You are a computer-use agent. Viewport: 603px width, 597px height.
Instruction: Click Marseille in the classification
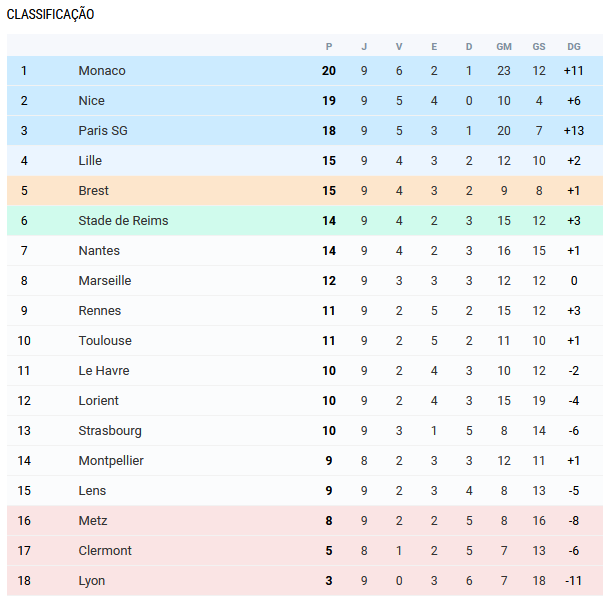[105, 281]
